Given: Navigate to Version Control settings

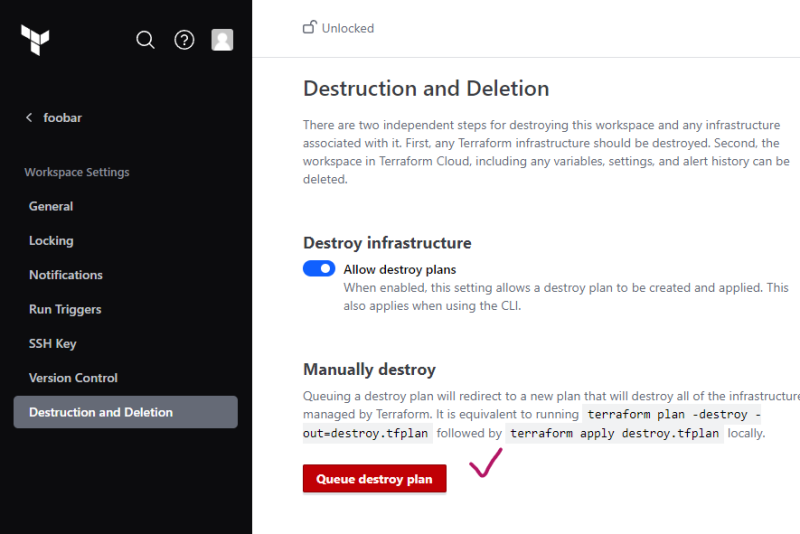Looking at the screenshot, I should click(x=73, y=378).
